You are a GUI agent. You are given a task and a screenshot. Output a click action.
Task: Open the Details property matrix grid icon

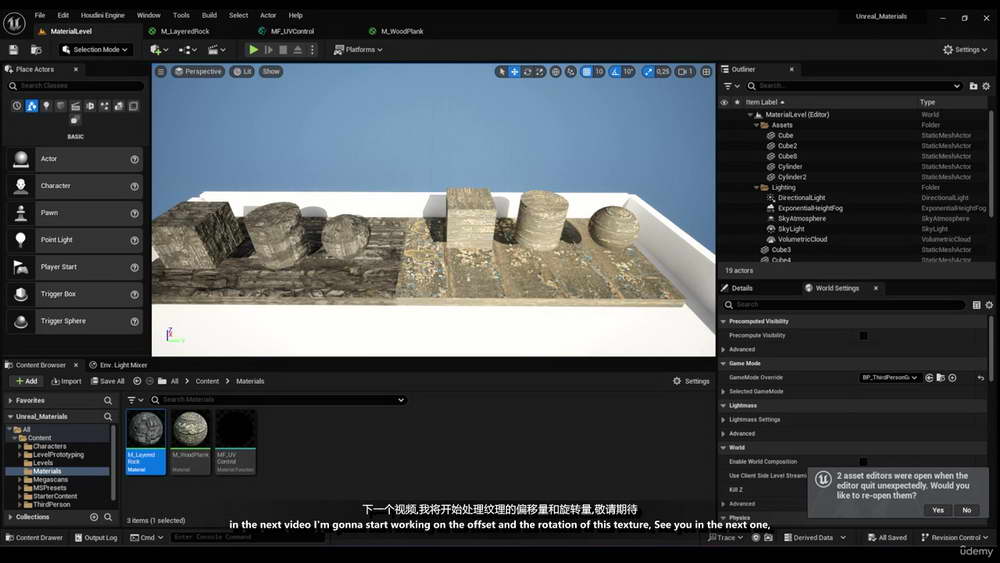(976, 305)
